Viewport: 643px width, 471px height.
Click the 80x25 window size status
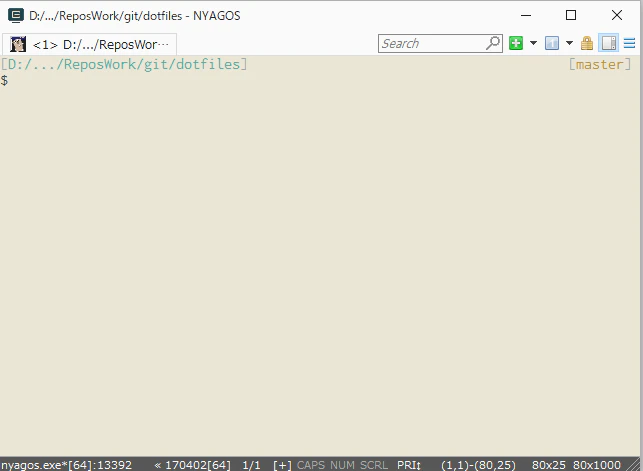(549, 465)
